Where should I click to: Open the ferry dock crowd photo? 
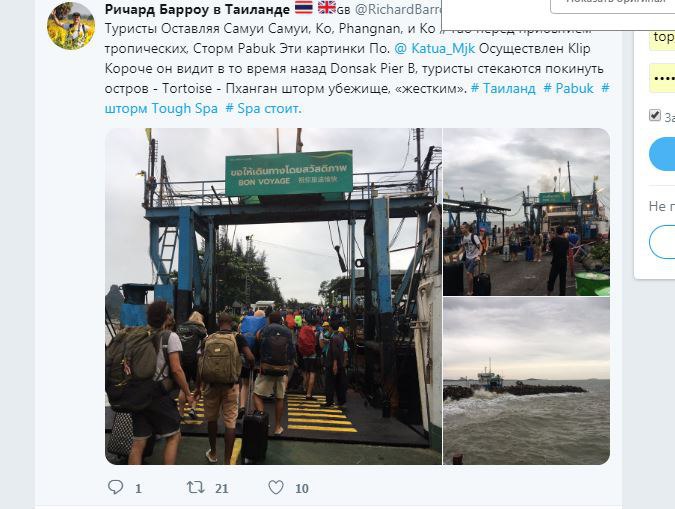(526, 212)
